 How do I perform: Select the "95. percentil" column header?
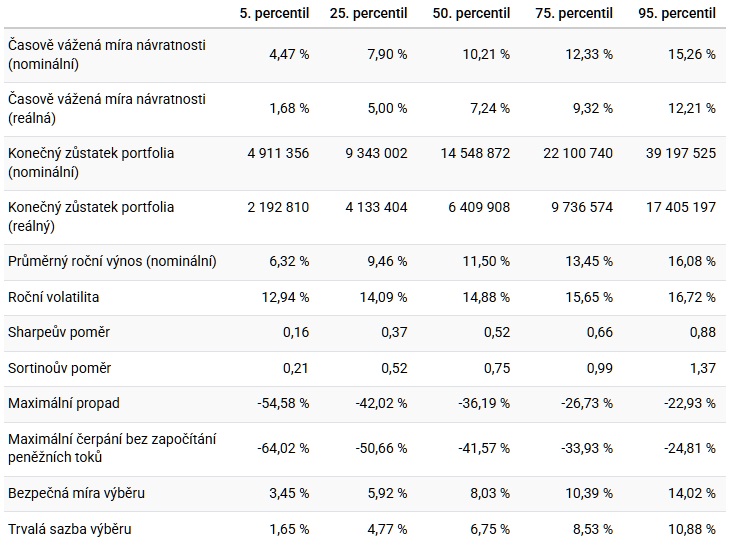[x=676, y=13]
